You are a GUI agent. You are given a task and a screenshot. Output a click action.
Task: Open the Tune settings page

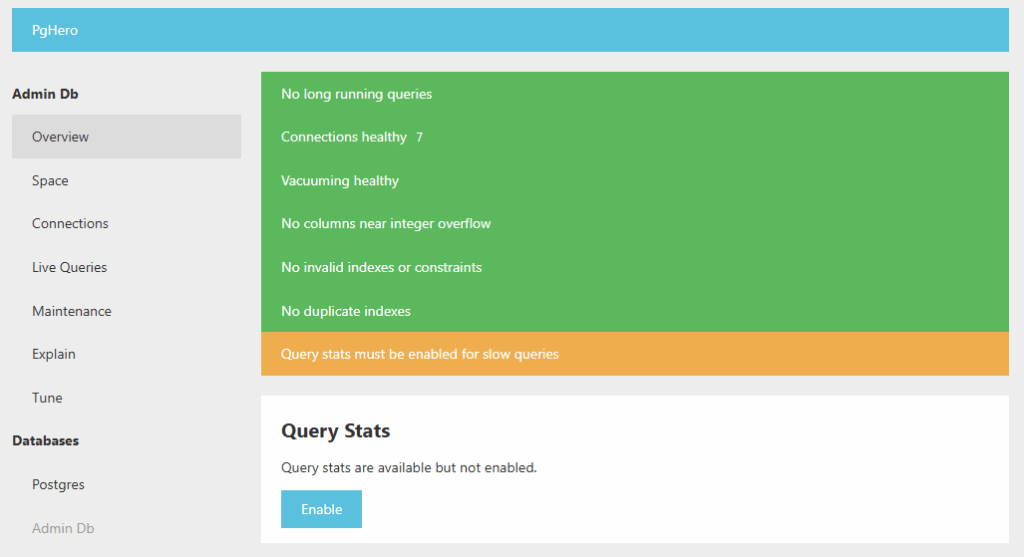47,398
